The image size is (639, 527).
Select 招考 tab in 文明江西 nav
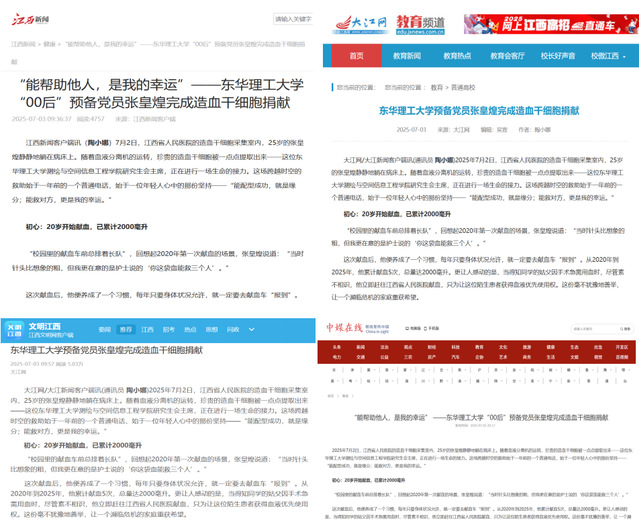click(x=169, y=329)
